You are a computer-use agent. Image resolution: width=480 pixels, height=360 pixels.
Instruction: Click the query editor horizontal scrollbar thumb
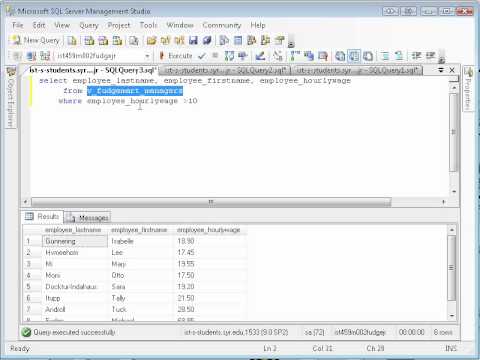(211, 202)
